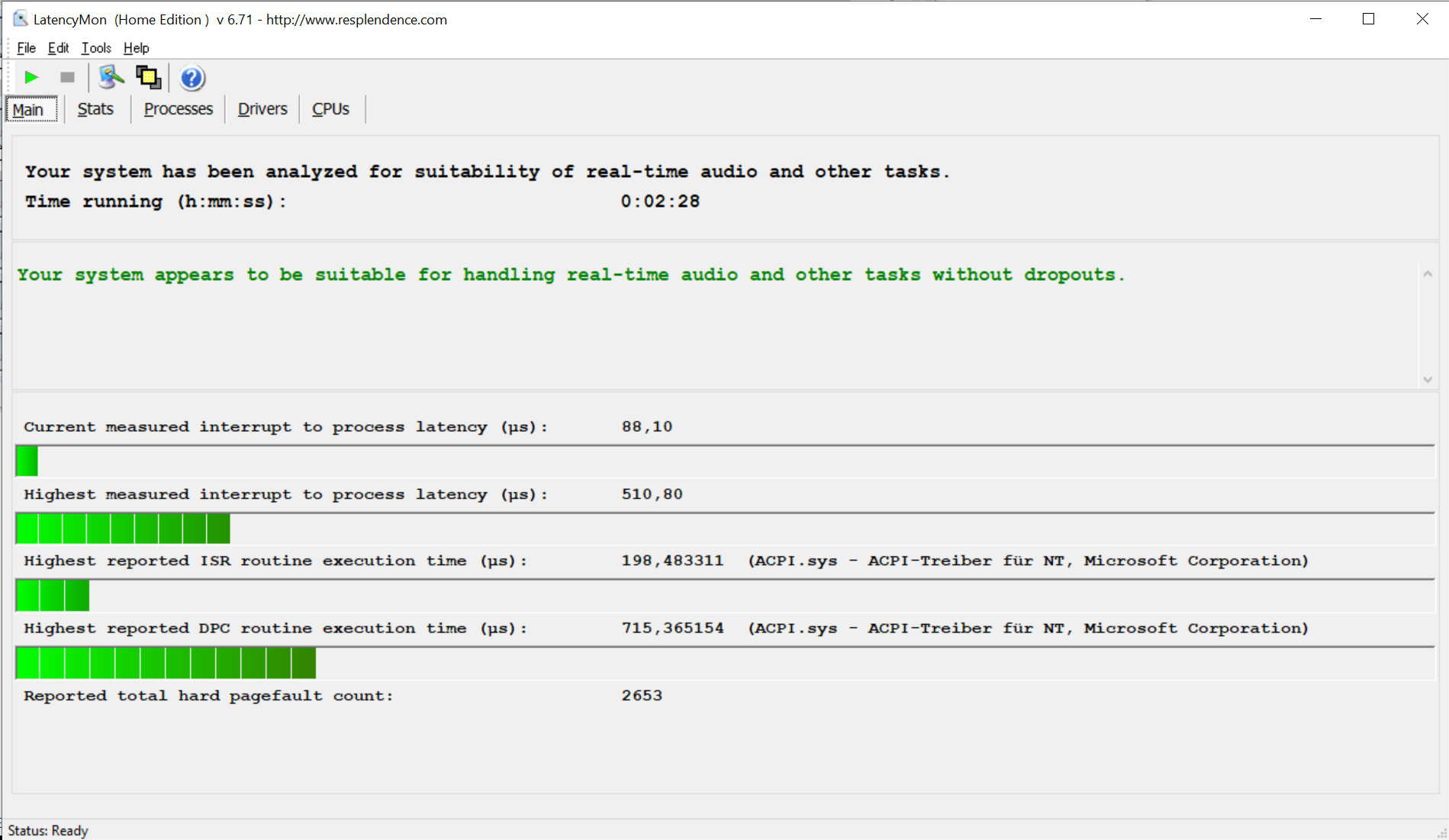This screenshot has height=840, width=1449.
Task: Start monitoring with the green play icon
Action: 31,77
